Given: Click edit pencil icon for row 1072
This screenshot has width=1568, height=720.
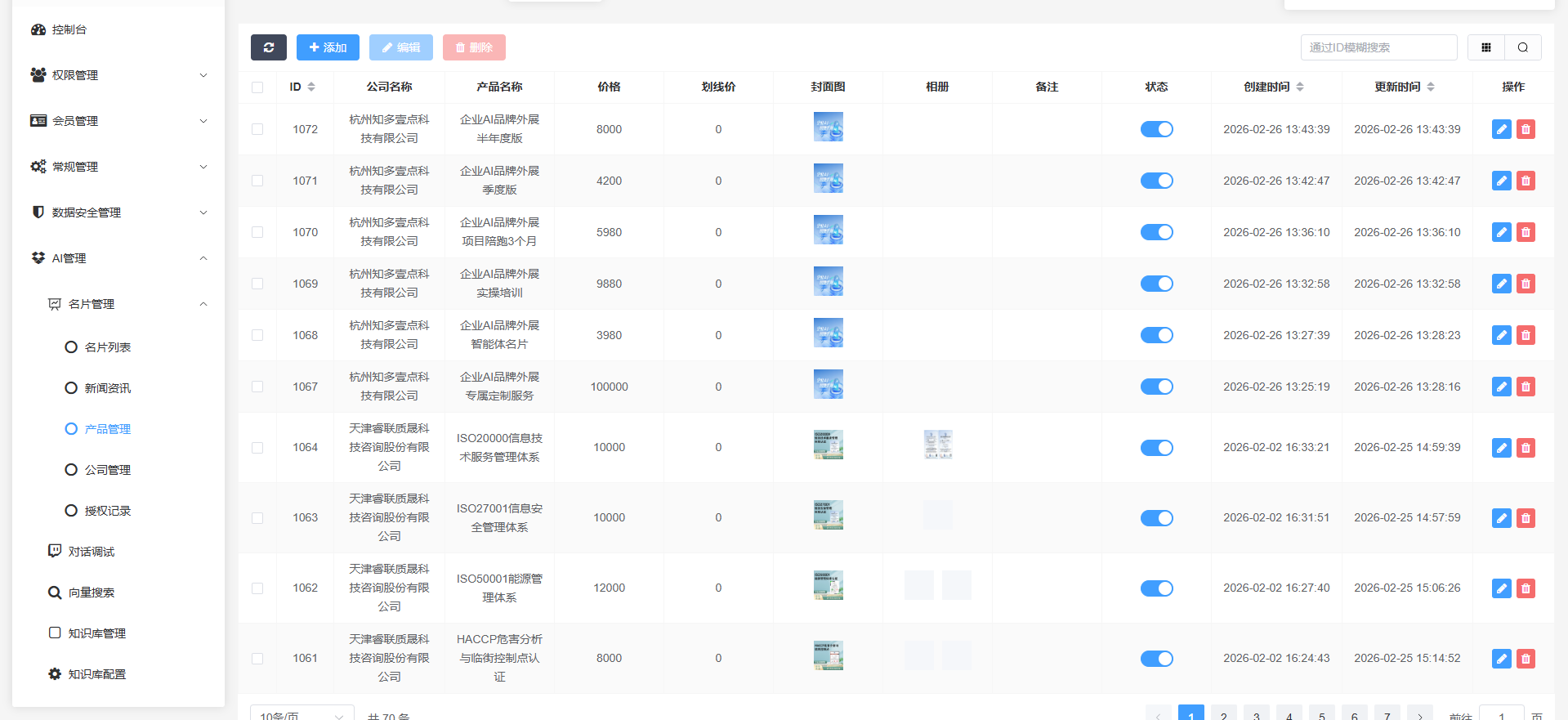Looking at the screenshot, I should point(1501,129).
